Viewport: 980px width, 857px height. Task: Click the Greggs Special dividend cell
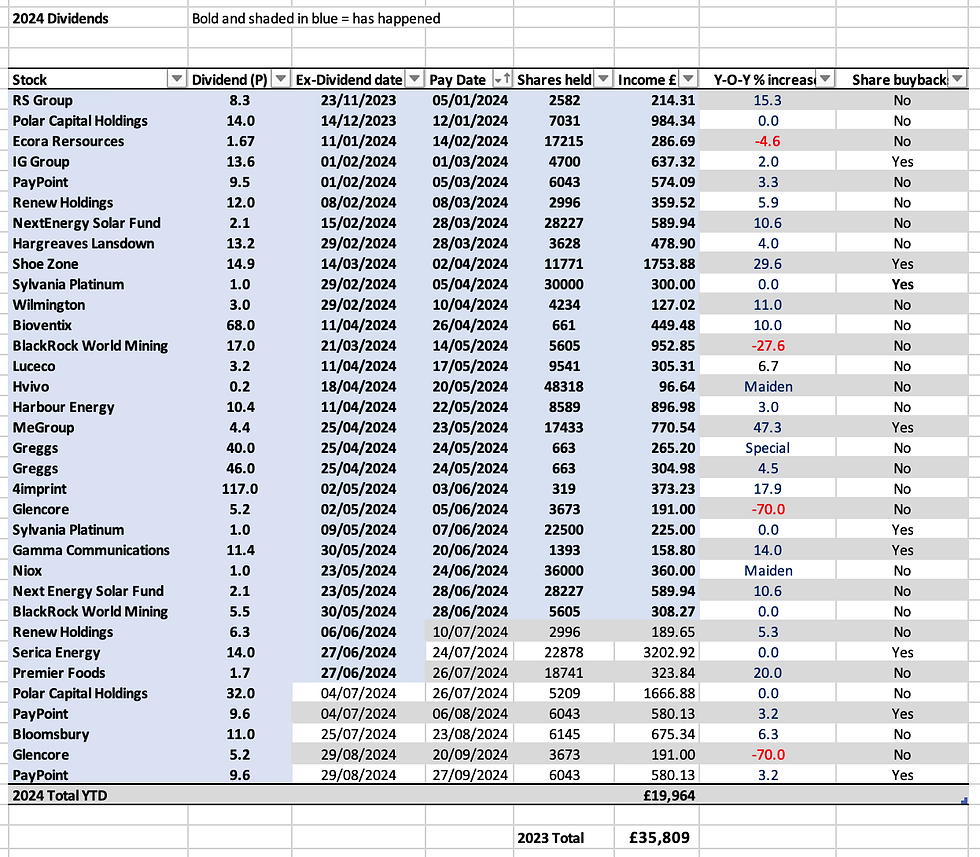767,448
